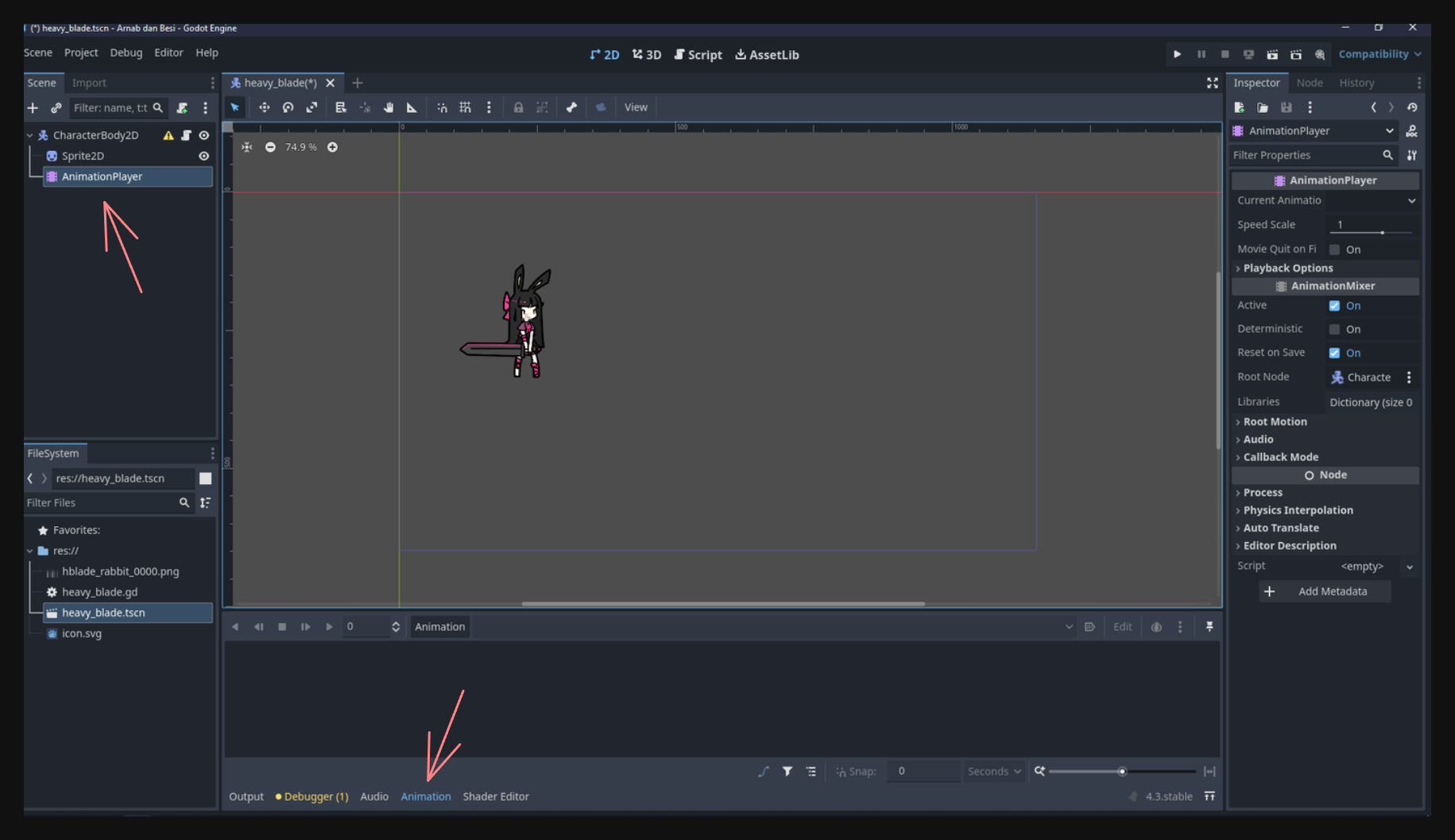Enable the Deterministic checkbox

coord(1334,329)
